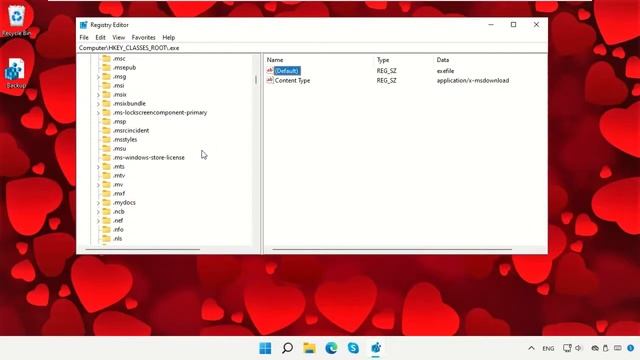Click the Registry Editor title bar icon

(x=84, y=25)
